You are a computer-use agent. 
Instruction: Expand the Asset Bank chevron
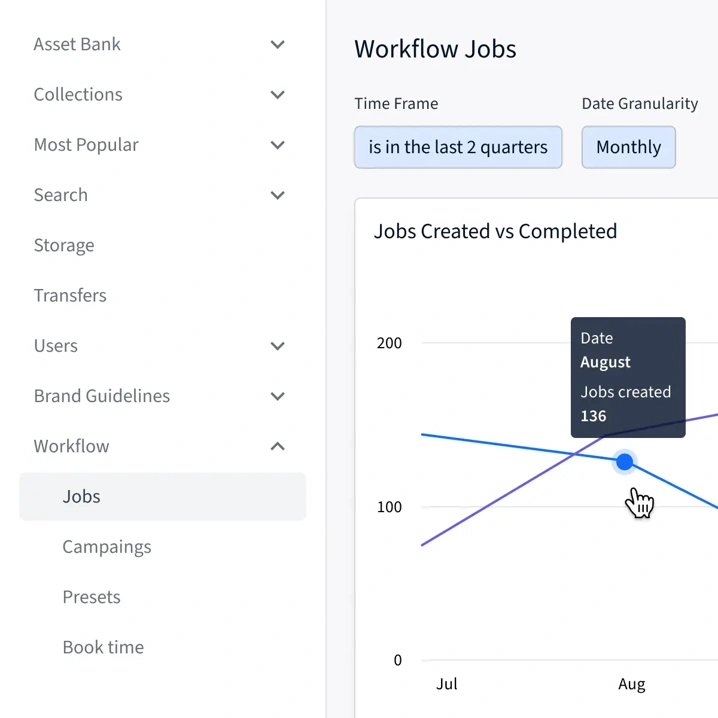point(278,45)
